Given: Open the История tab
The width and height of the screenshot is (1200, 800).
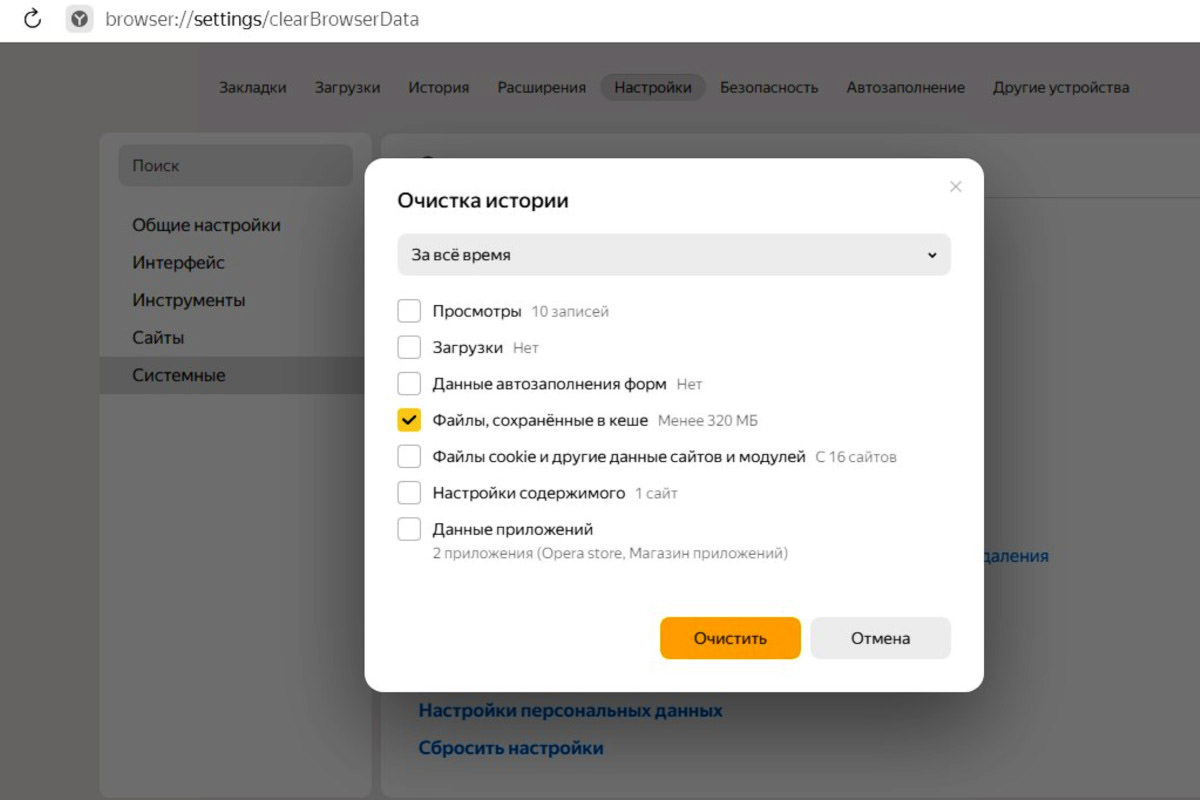Looking at the screenshot, I should click(x=438, y=87).
